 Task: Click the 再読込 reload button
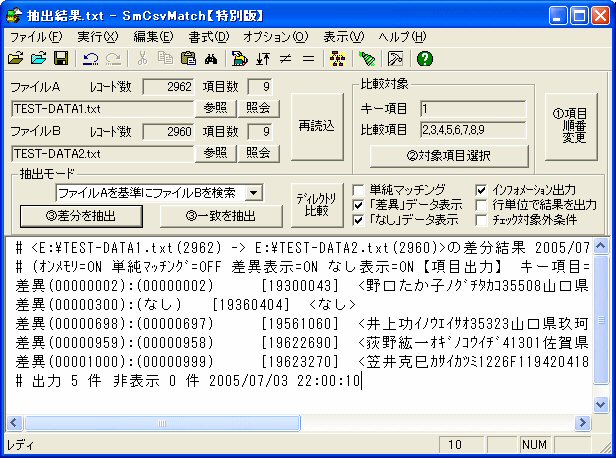[316, 126]
